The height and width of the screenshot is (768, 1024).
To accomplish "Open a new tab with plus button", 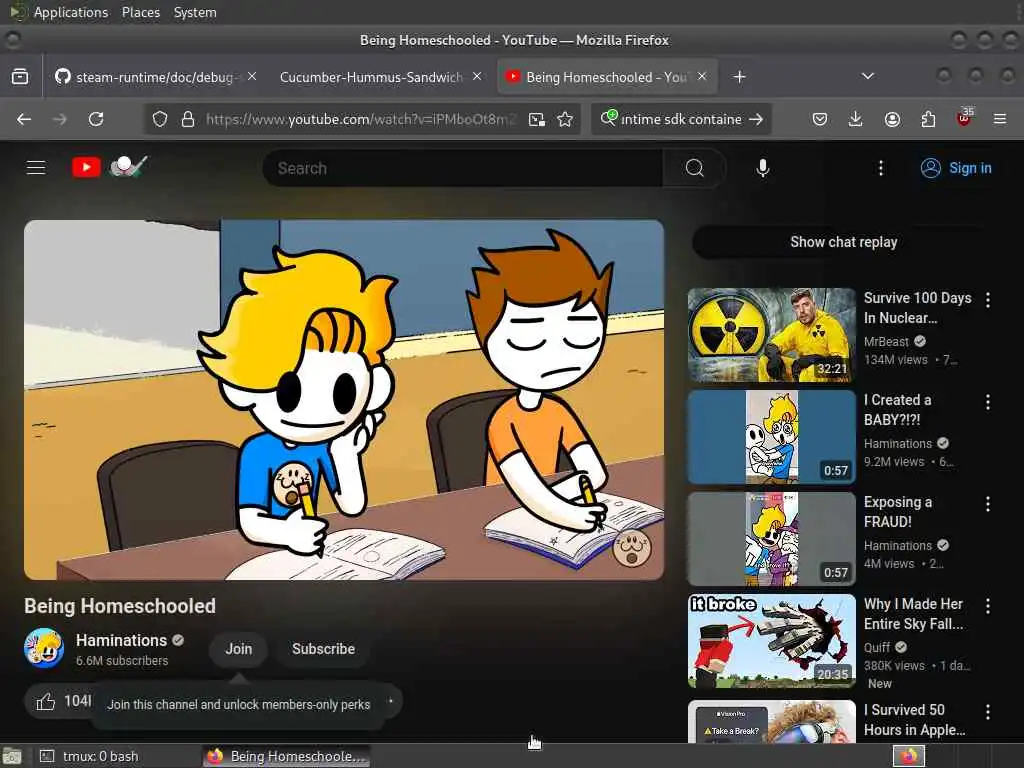I will click(x=739, y=77).
